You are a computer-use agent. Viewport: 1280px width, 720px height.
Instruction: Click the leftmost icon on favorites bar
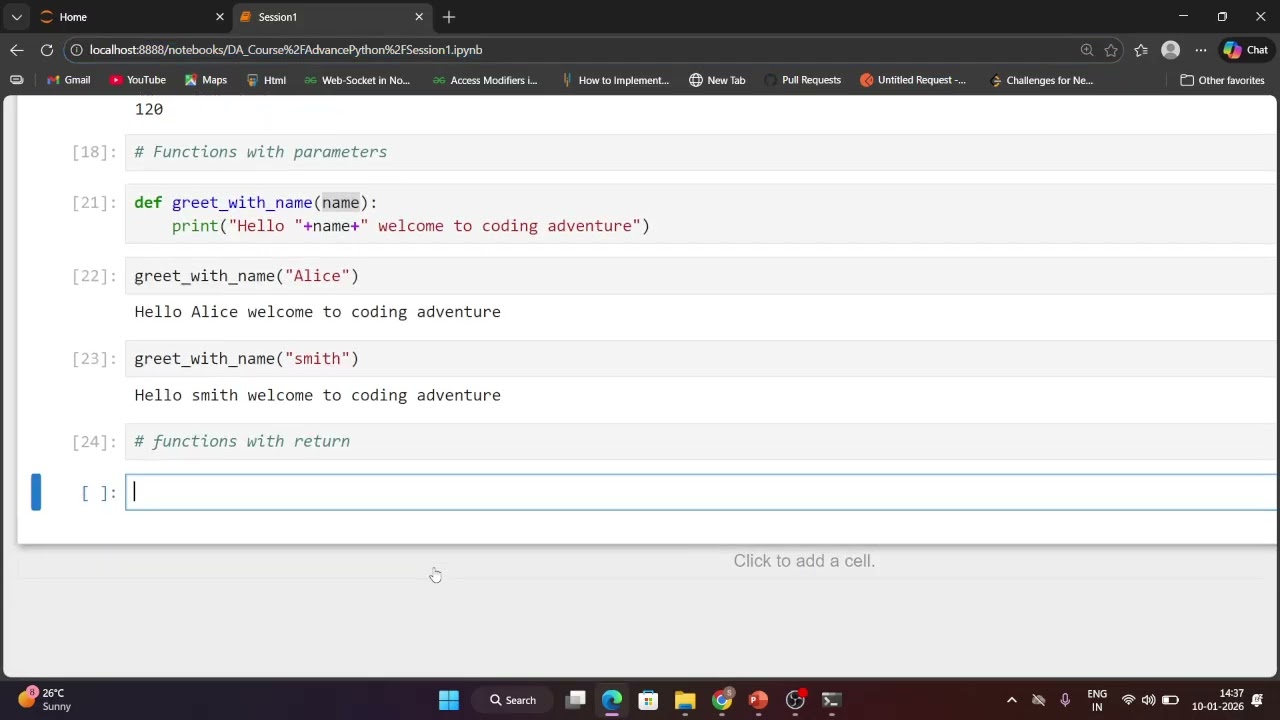(x=16, y=80)
